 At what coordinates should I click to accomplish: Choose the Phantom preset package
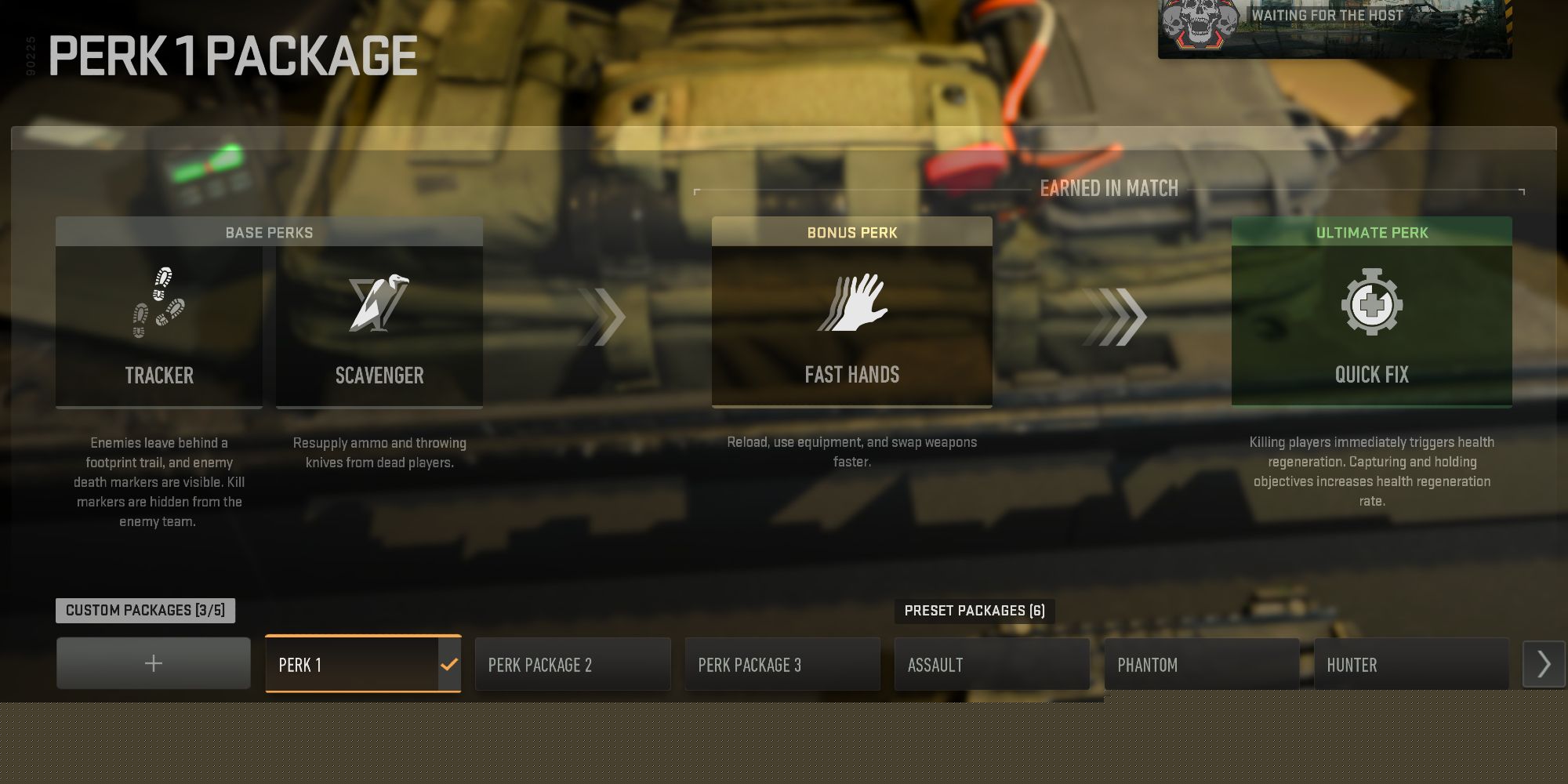[x=1201, y=665]
